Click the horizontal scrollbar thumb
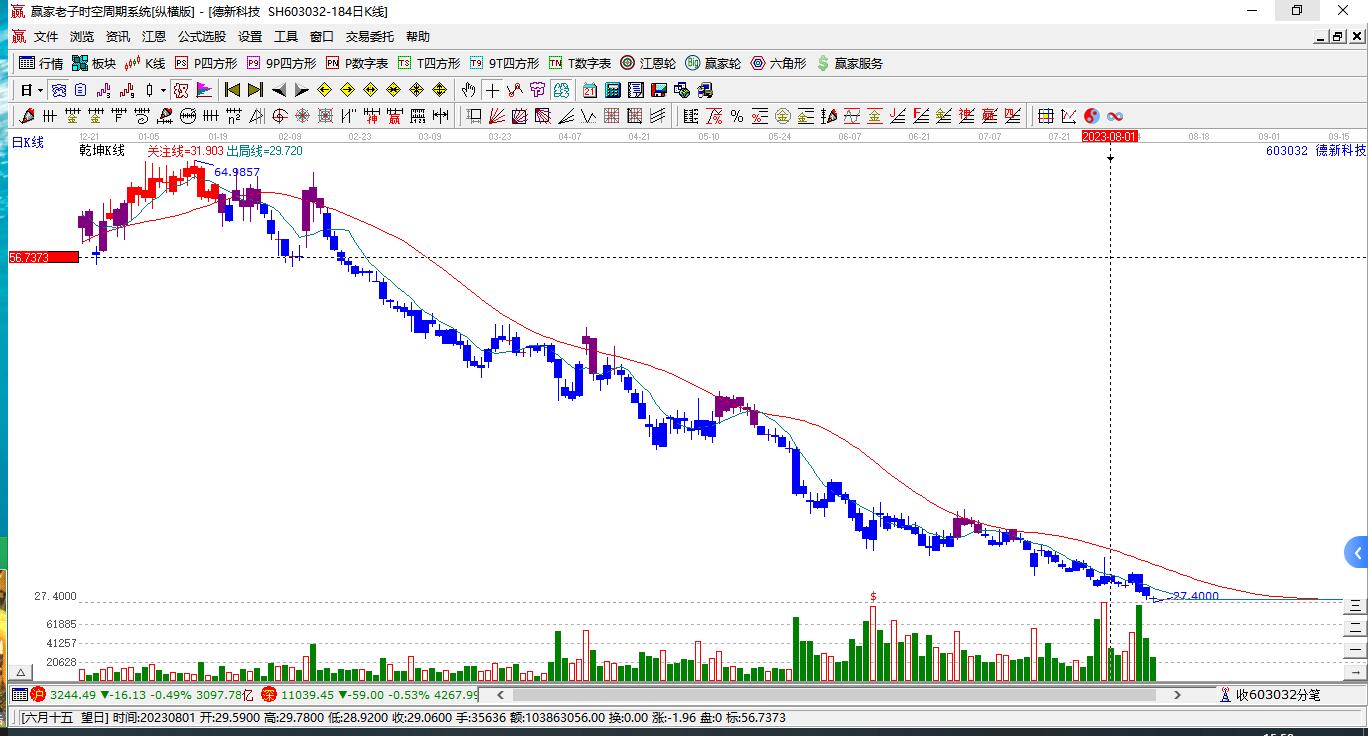 pyautogui.click(x=836, y=694)
